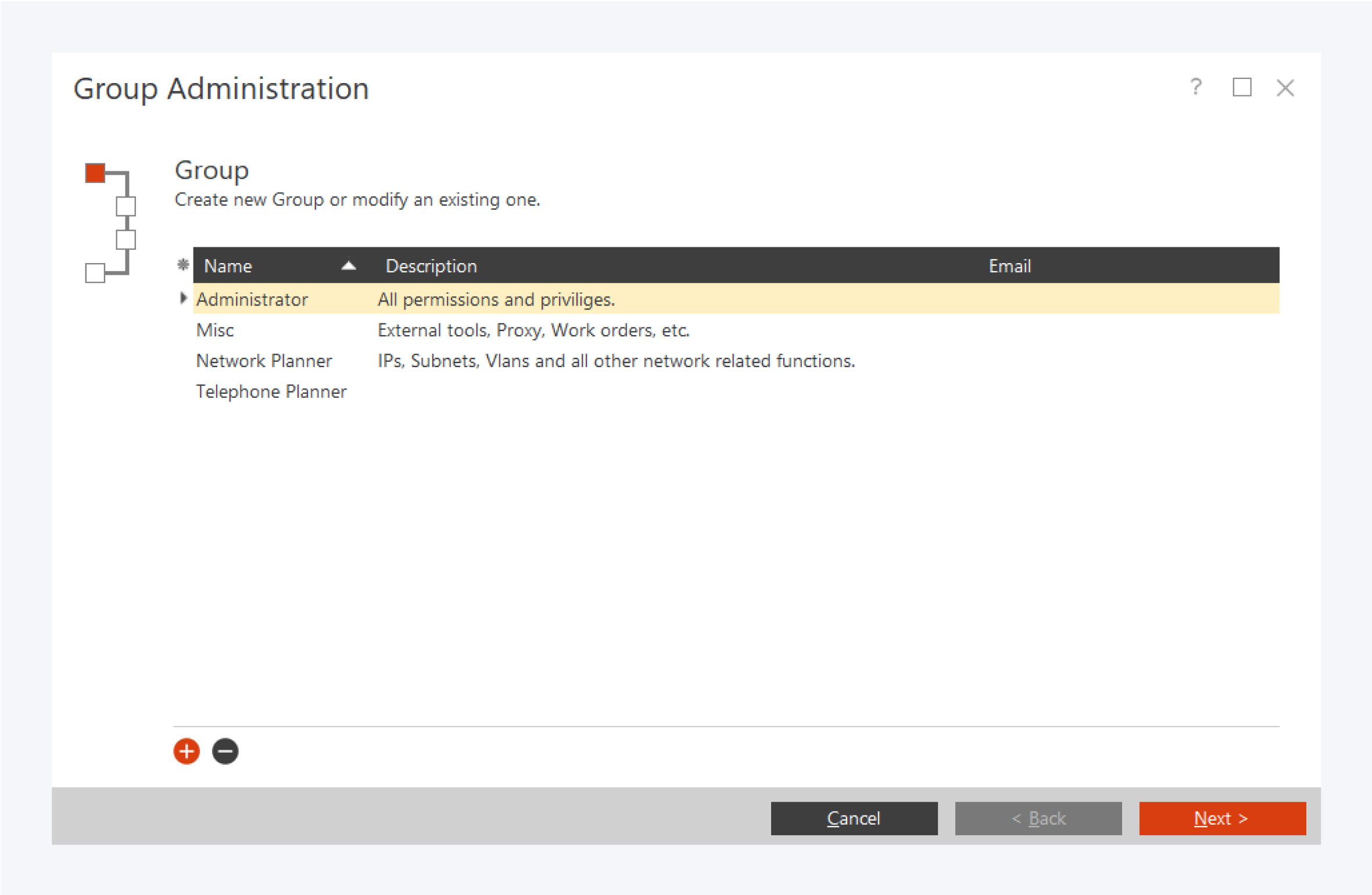Viewport: 1372px width, 895px height.
Task: Collapse the Name column sorting via its triangle
Action: (x=349, y=264)
